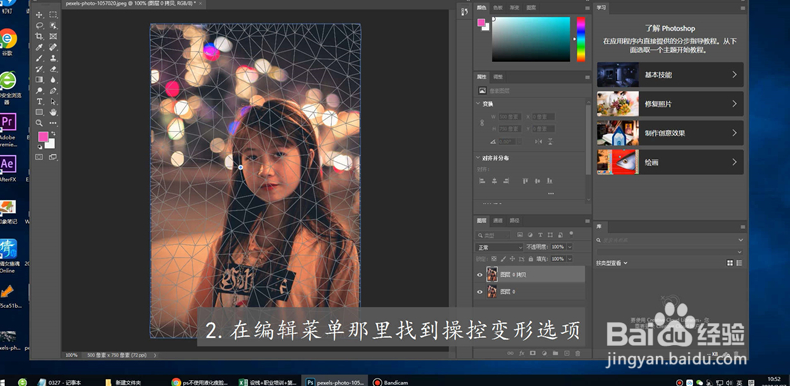This screenshot has height=386, width=790.
Task: Toggle Quick Mask mode in toolbar
Action: [x=39, y=157]
